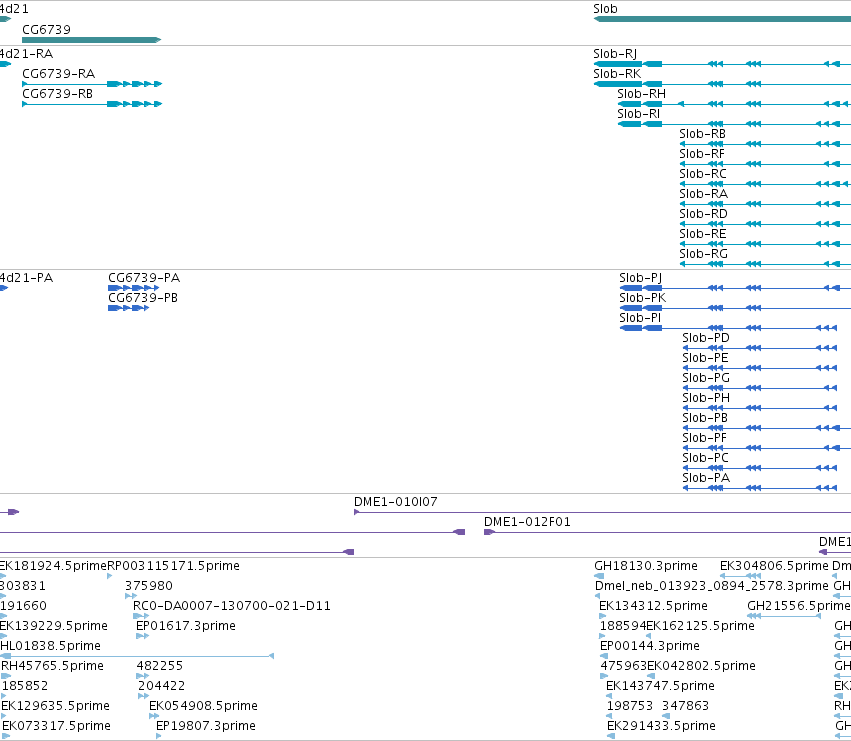
Task: Select the Slob-RH transcript
Action: tap(642, 93)
